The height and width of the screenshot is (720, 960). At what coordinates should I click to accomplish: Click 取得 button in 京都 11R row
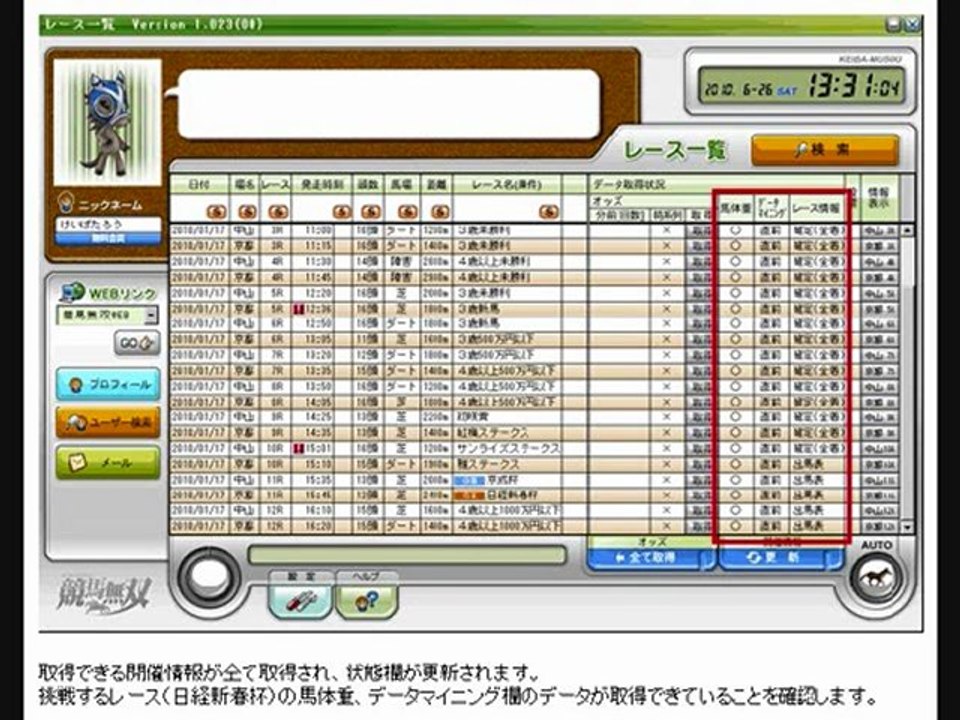pos(699,495)
